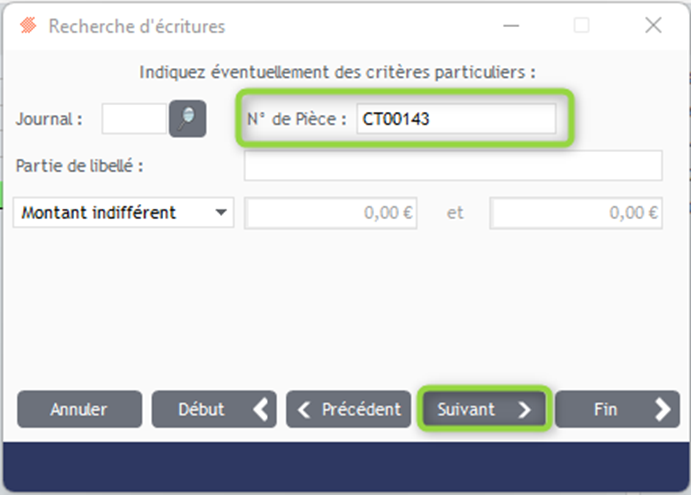This screenshot has height=495, width=691.
Task: Expand the Montant indifférent dropdown
Action: [x=123, y=212]
